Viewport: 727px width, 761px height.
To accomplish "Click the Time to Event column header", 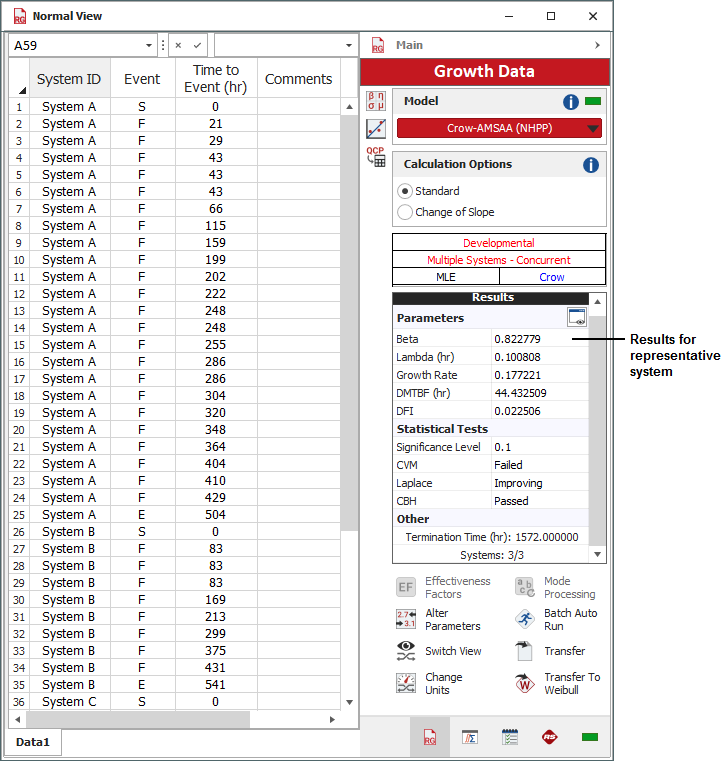I will [x=216, y=78].
